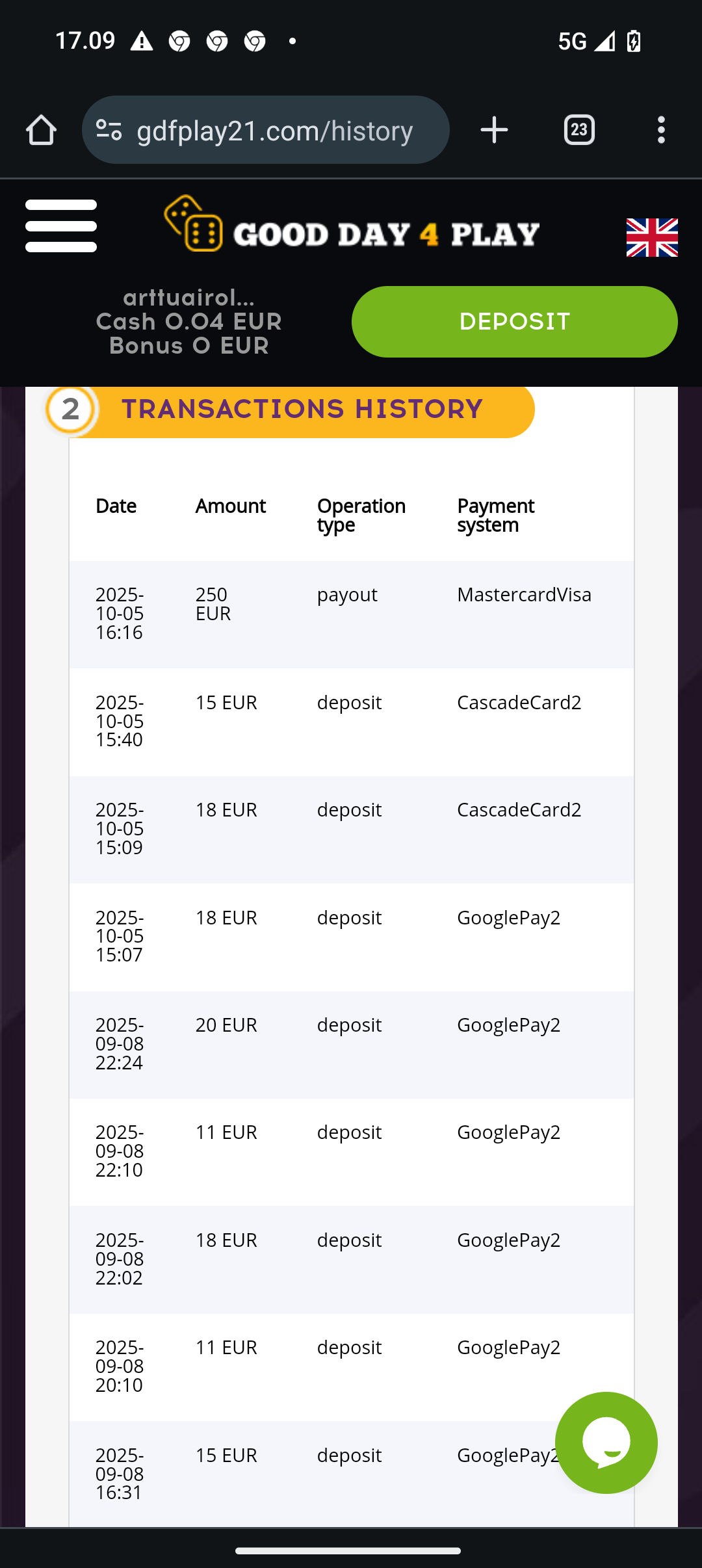
Task: Click the Amount column header
Action: (231, 506)
